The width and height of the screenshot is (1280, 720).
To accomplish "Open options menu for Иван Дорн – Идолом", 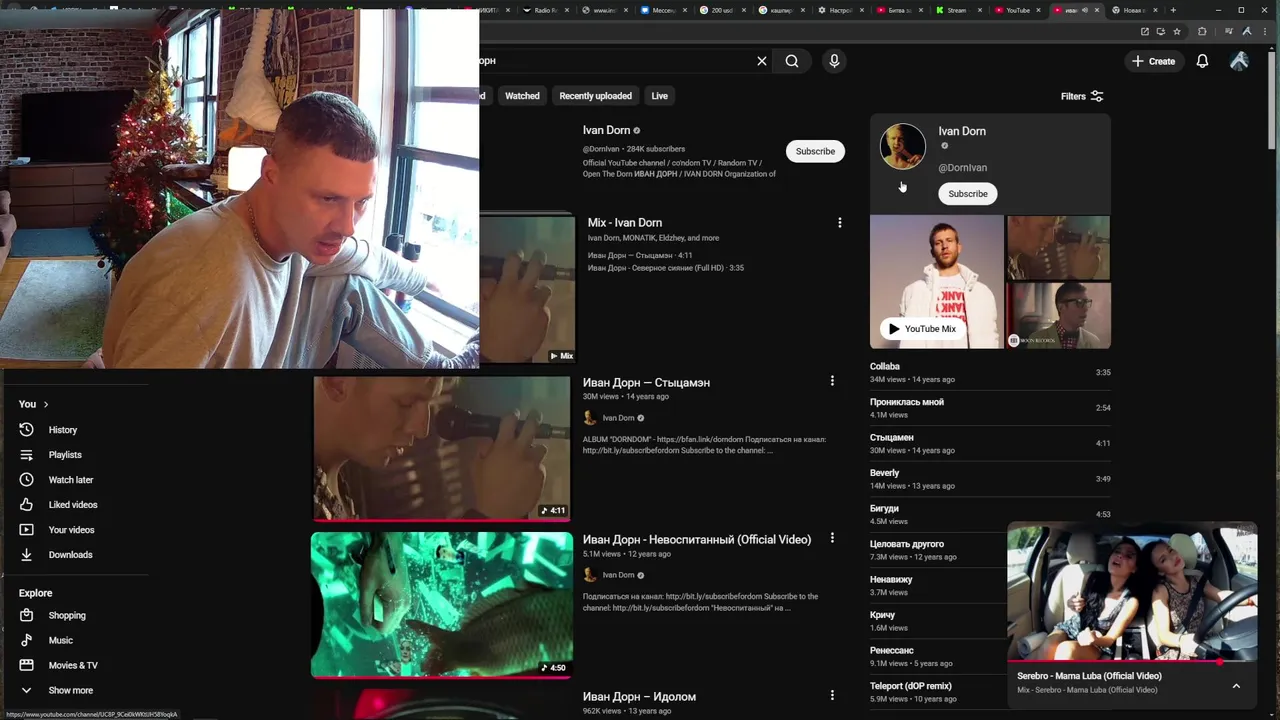I will pyautogui.click(x=832, y=695).
